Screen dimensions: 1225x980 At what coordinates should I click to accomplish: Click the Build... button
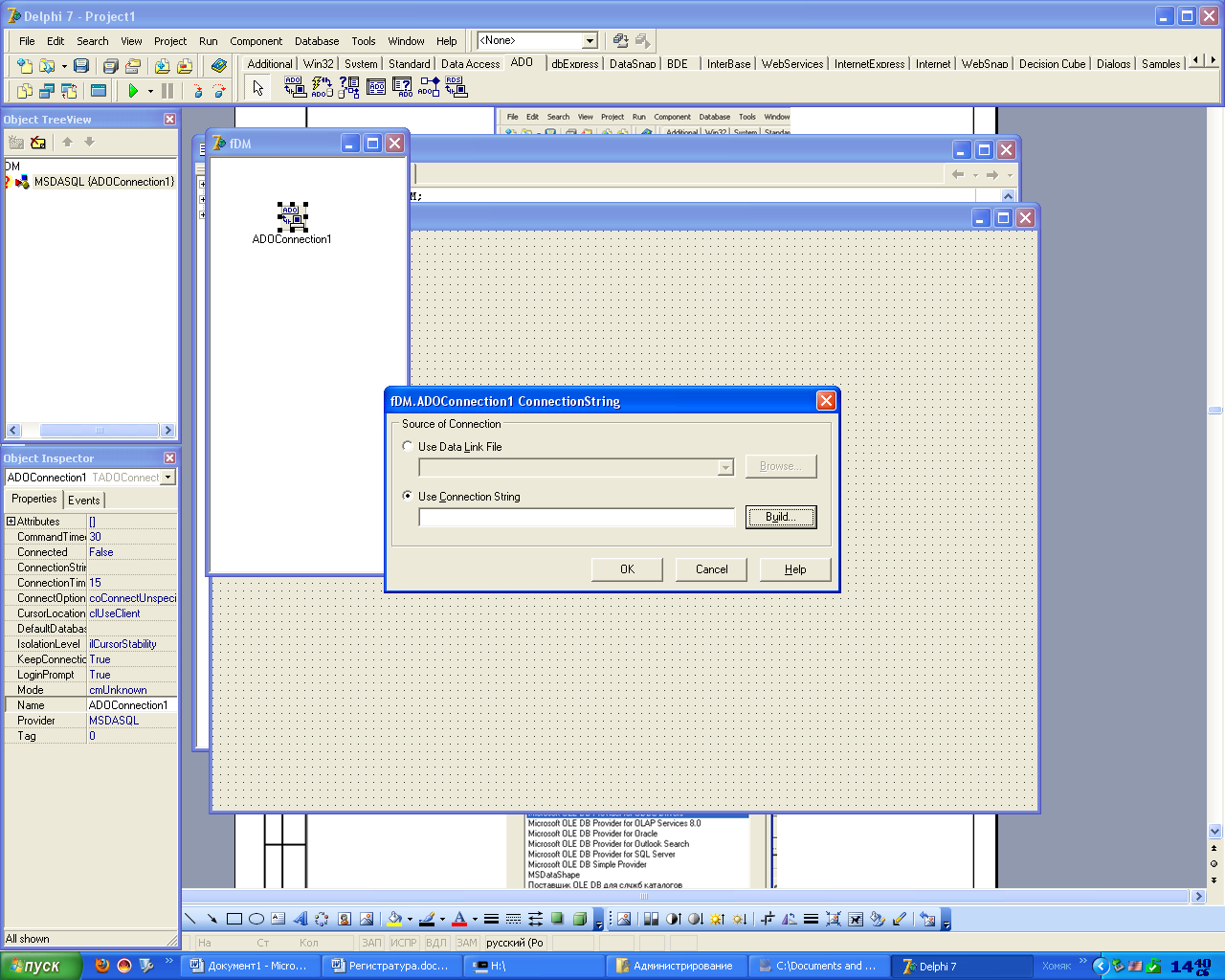tap(781, 517)
